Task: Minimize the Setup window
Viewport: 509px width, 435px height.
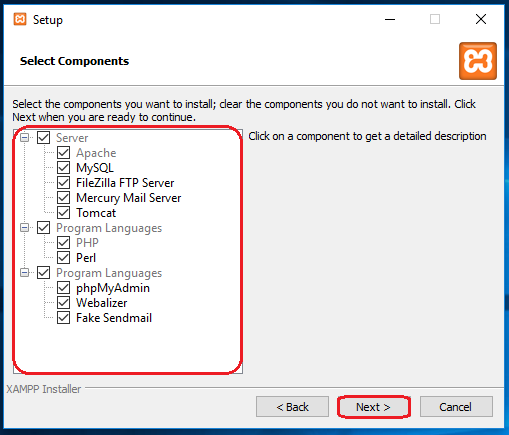Action: (x=390, y=19)
